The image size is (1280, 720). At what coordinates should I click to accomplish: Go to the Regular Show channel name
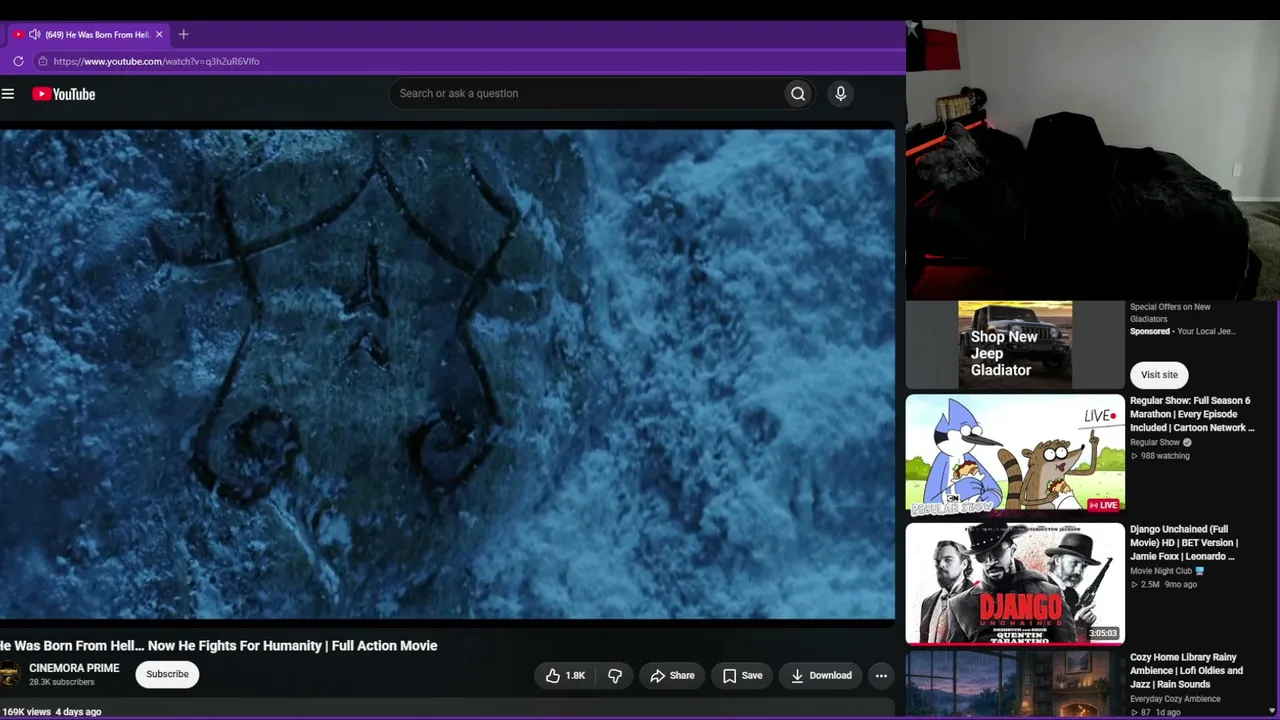tap(1155, 442)
